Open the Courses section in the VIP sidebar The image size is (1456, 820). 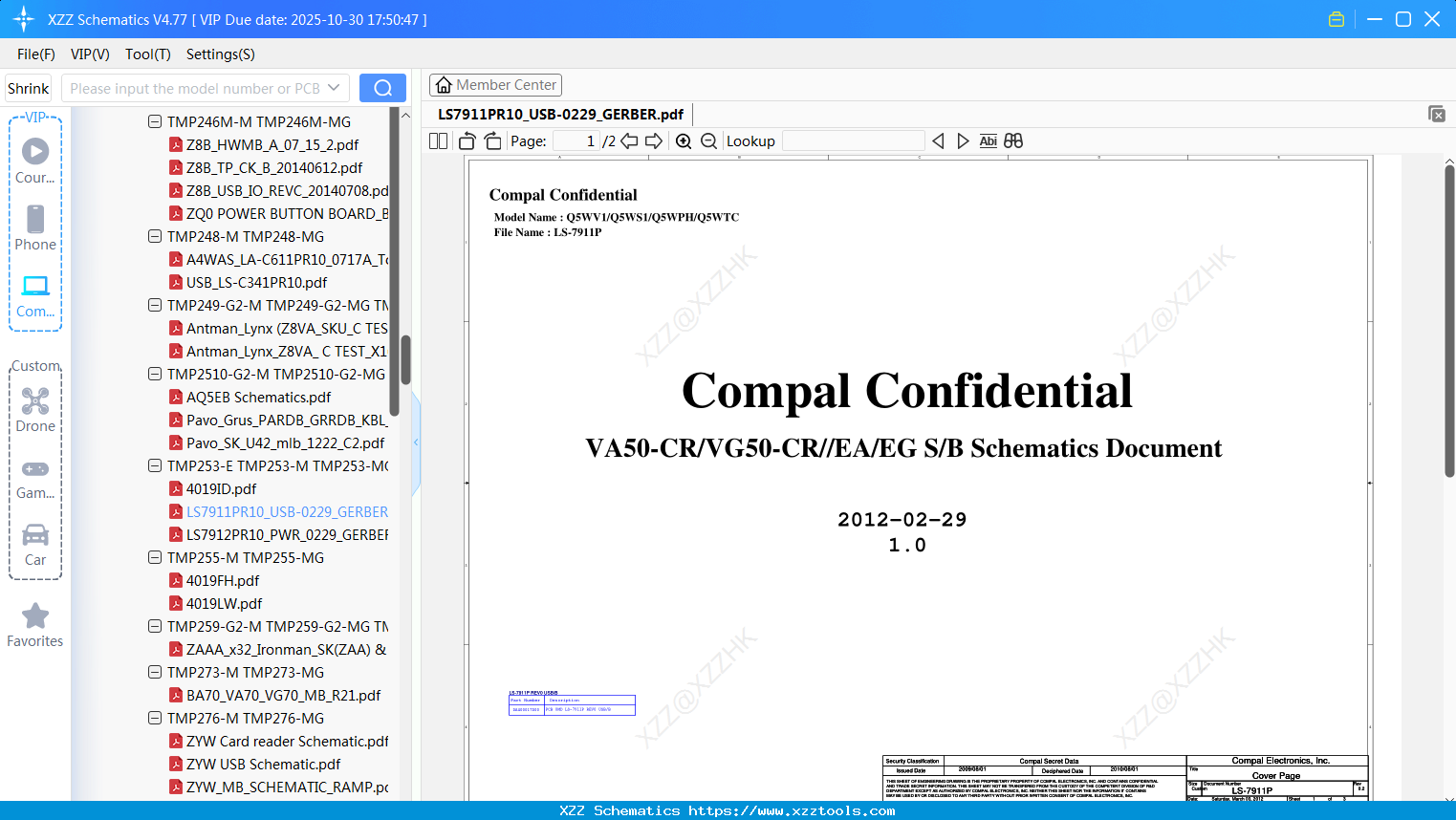[x=35, y=162]
